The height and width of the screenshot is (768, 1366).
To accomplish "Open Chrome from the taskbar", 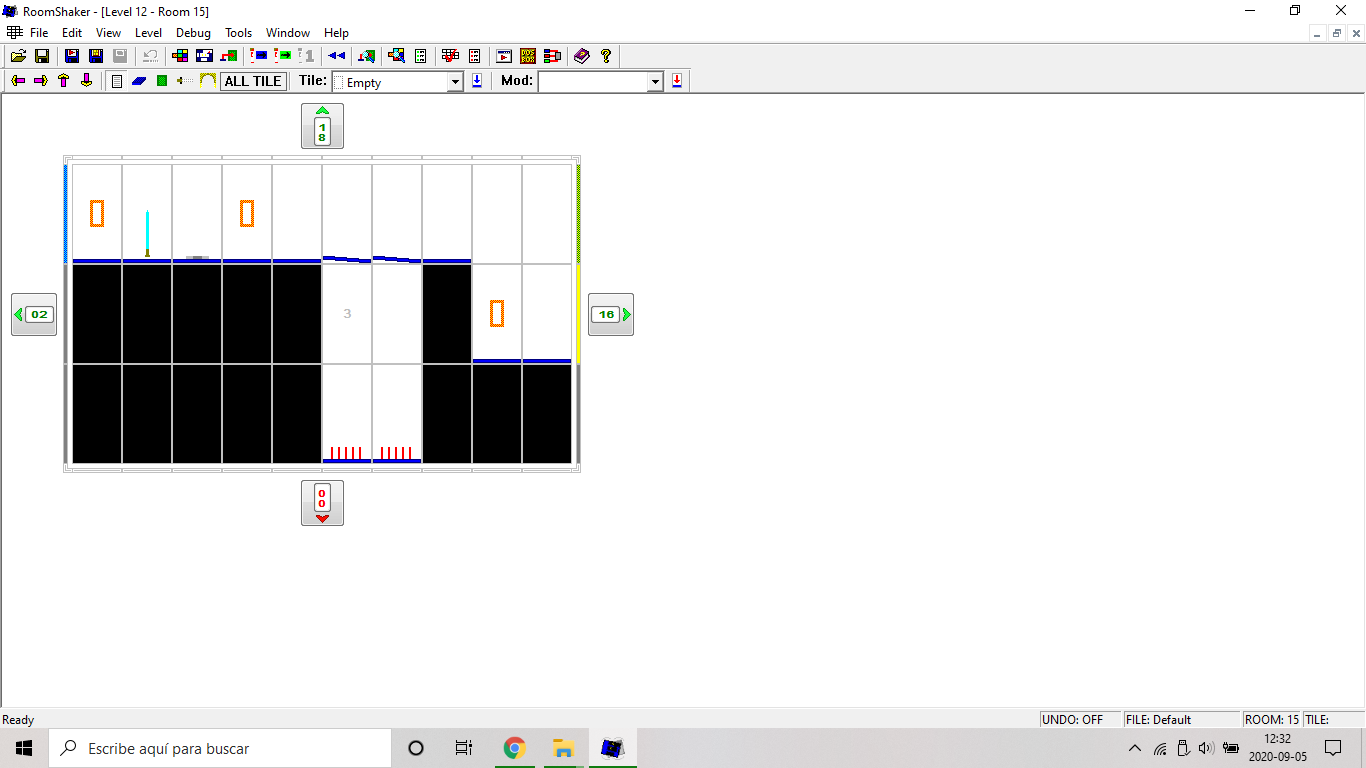I will click(515, 748).
